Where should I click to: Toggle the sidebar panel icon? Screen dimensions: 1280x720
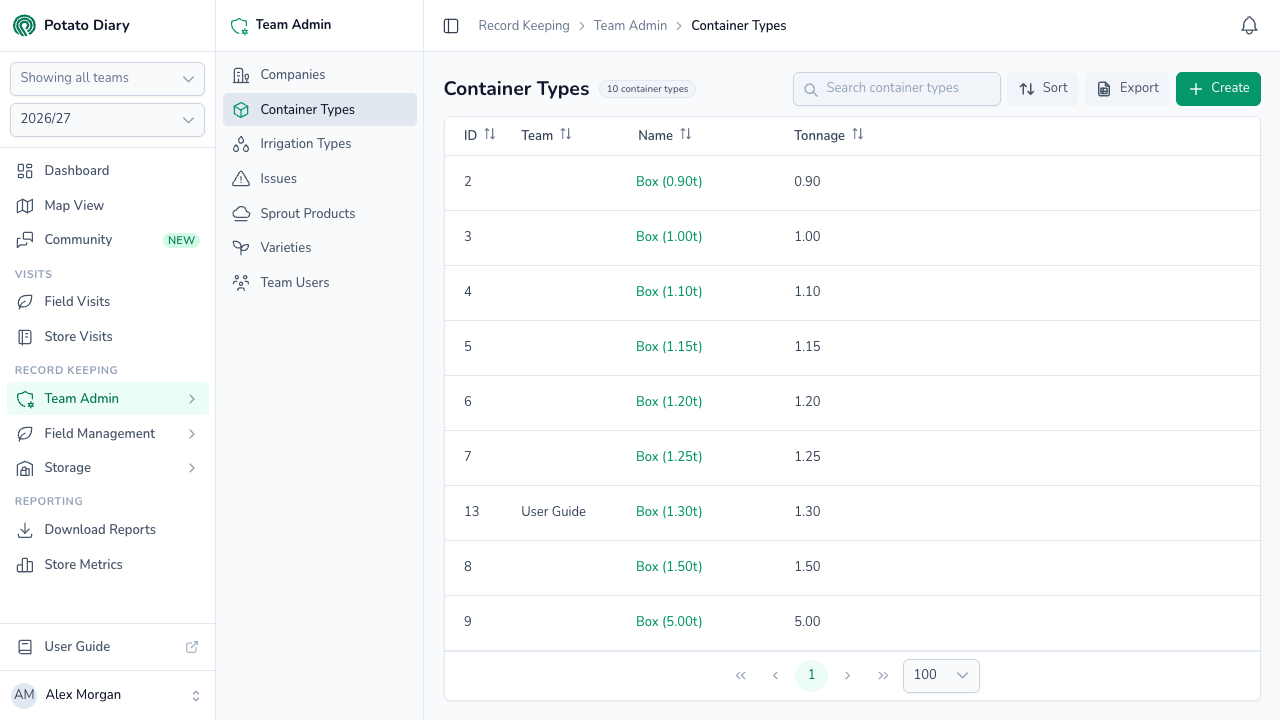[451, 26]
